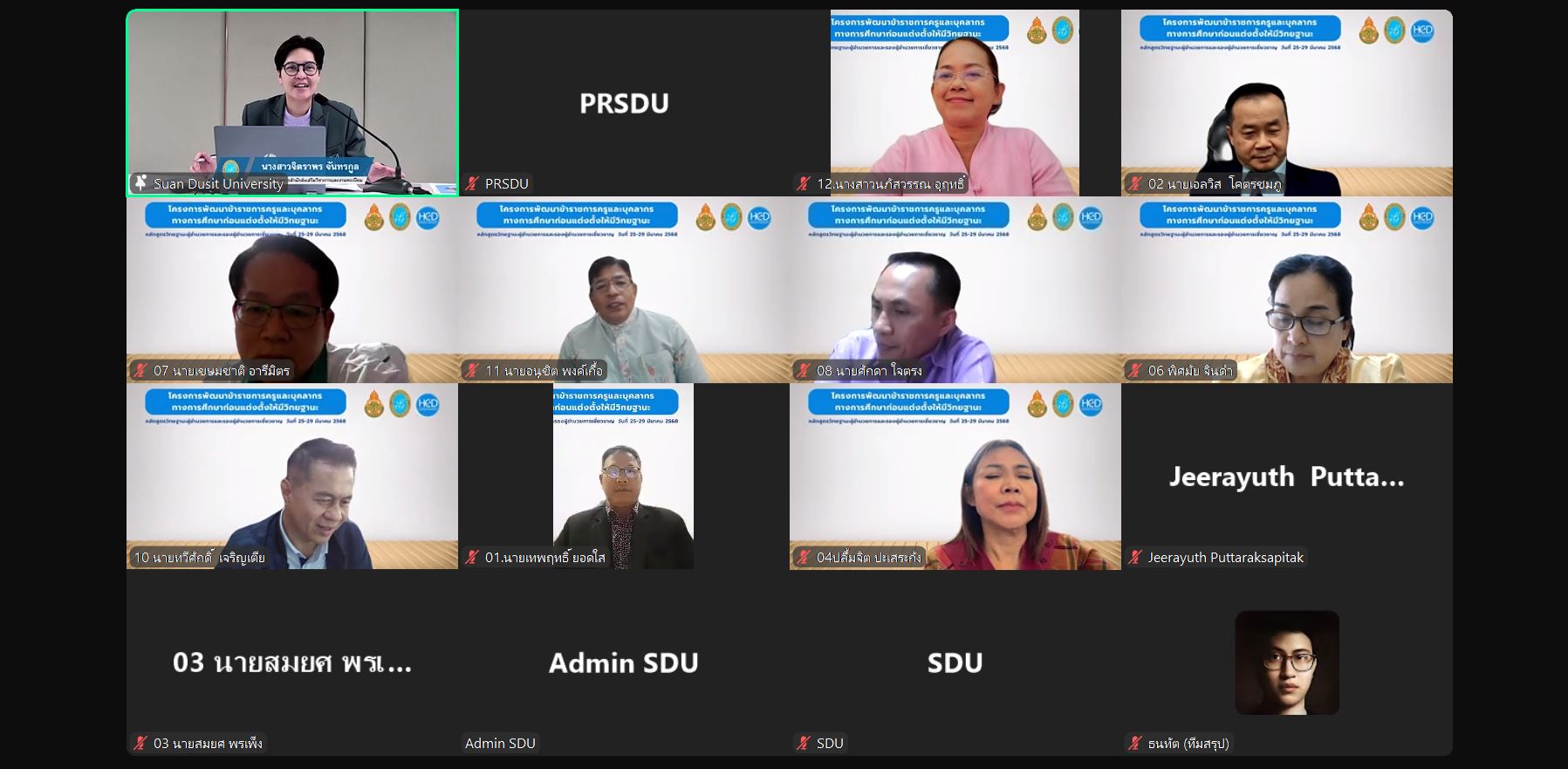The height and width of the screenshot is (769, 1568).
Task: Click the profile photo avatar with glasses
Action: click(x=1287, y=663)
